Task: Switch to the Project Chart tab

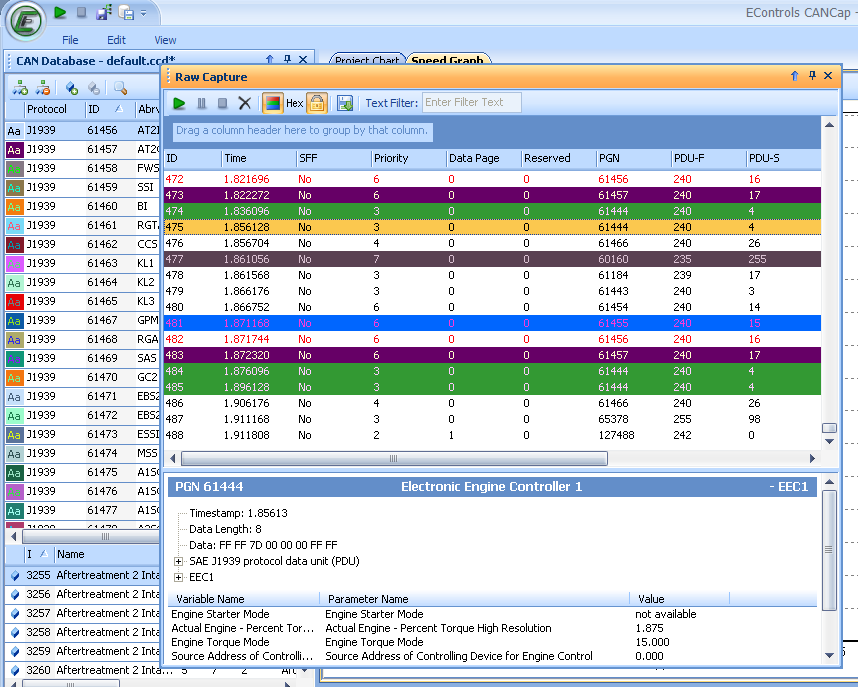Action: 367,59
